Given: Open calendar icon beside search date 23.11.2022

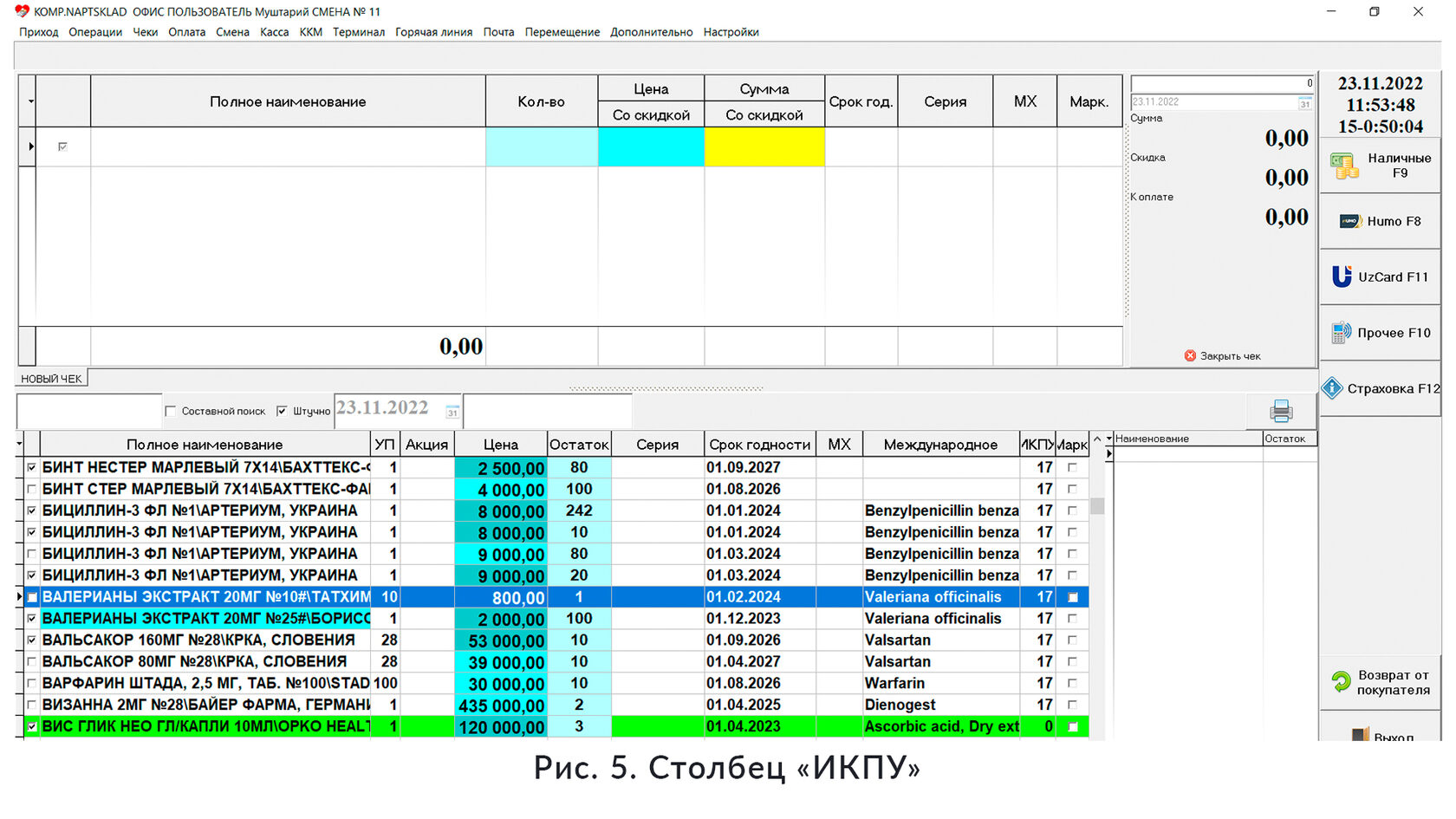Looking at the screenshot, I should pos(452,411).
